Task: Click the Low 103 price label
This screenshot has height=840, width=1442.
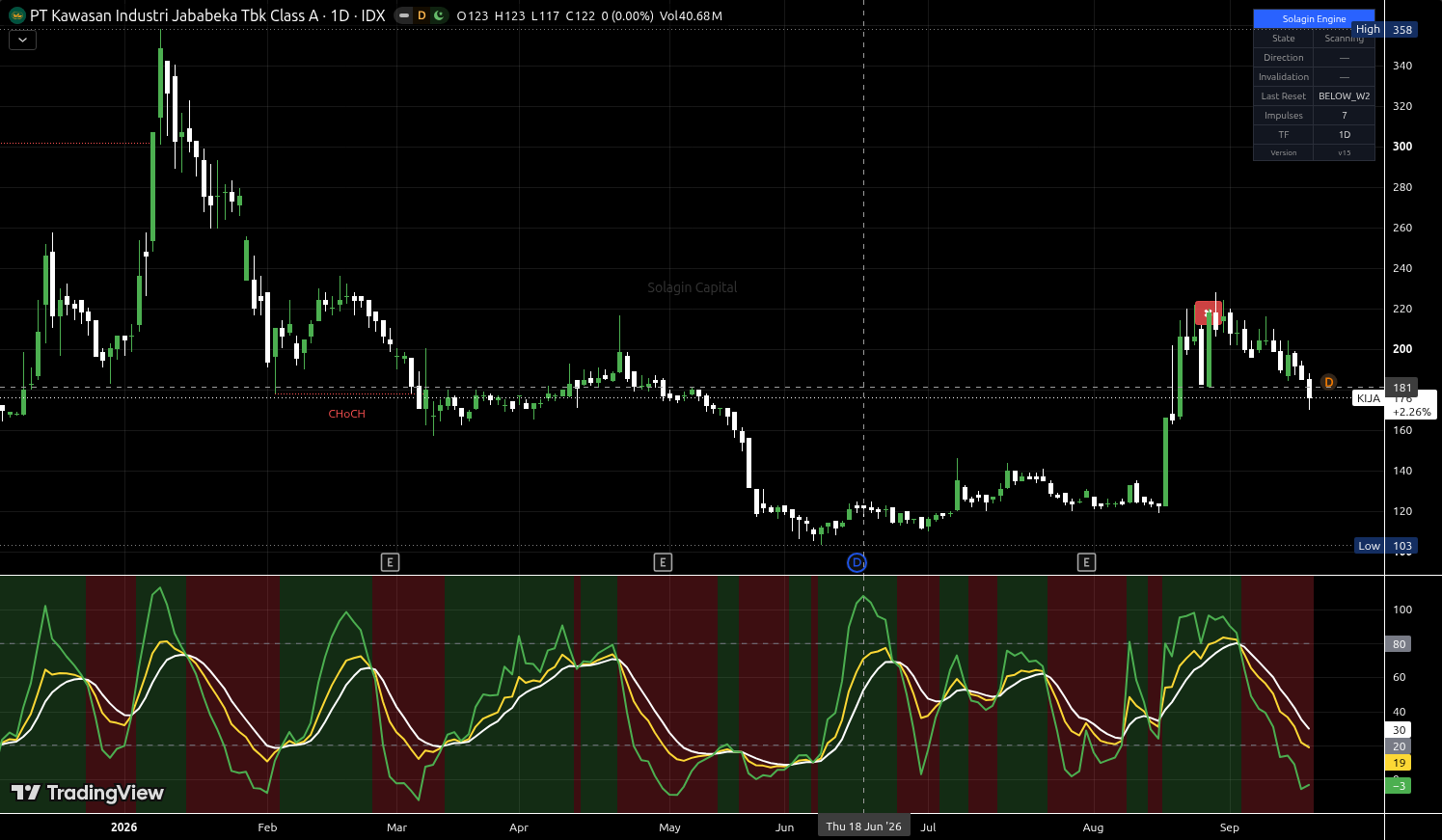Action: pos(1385,546)
